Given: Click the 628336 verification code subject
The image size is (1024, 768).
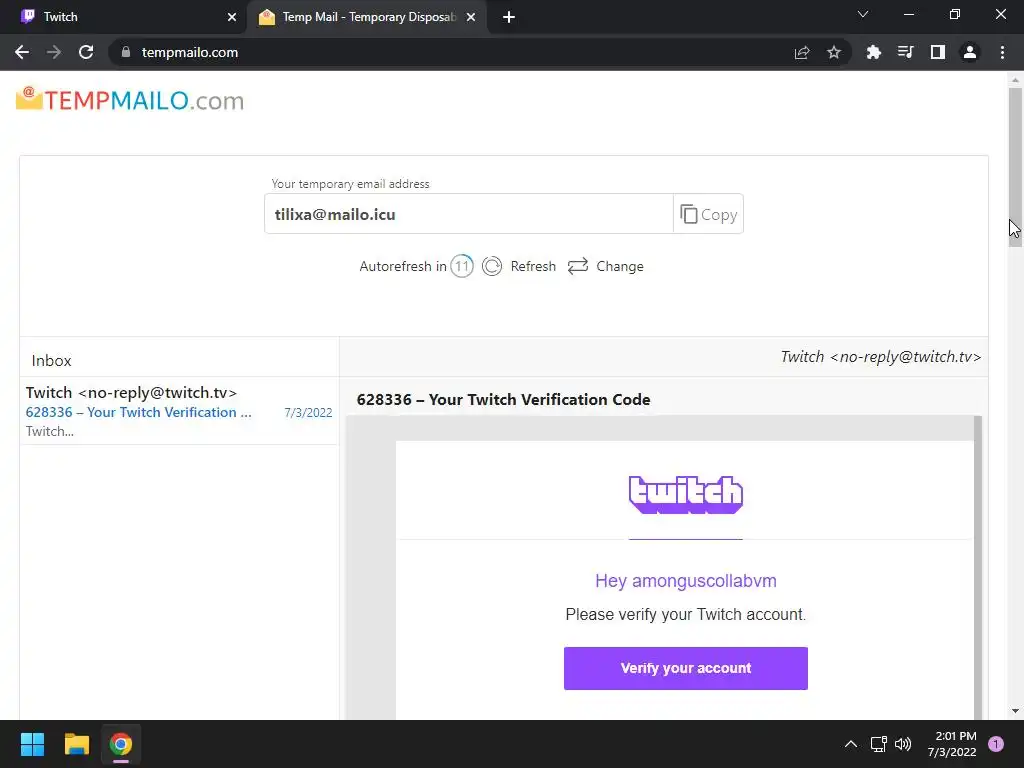Looking at the screenshot, I should (504, 400).
